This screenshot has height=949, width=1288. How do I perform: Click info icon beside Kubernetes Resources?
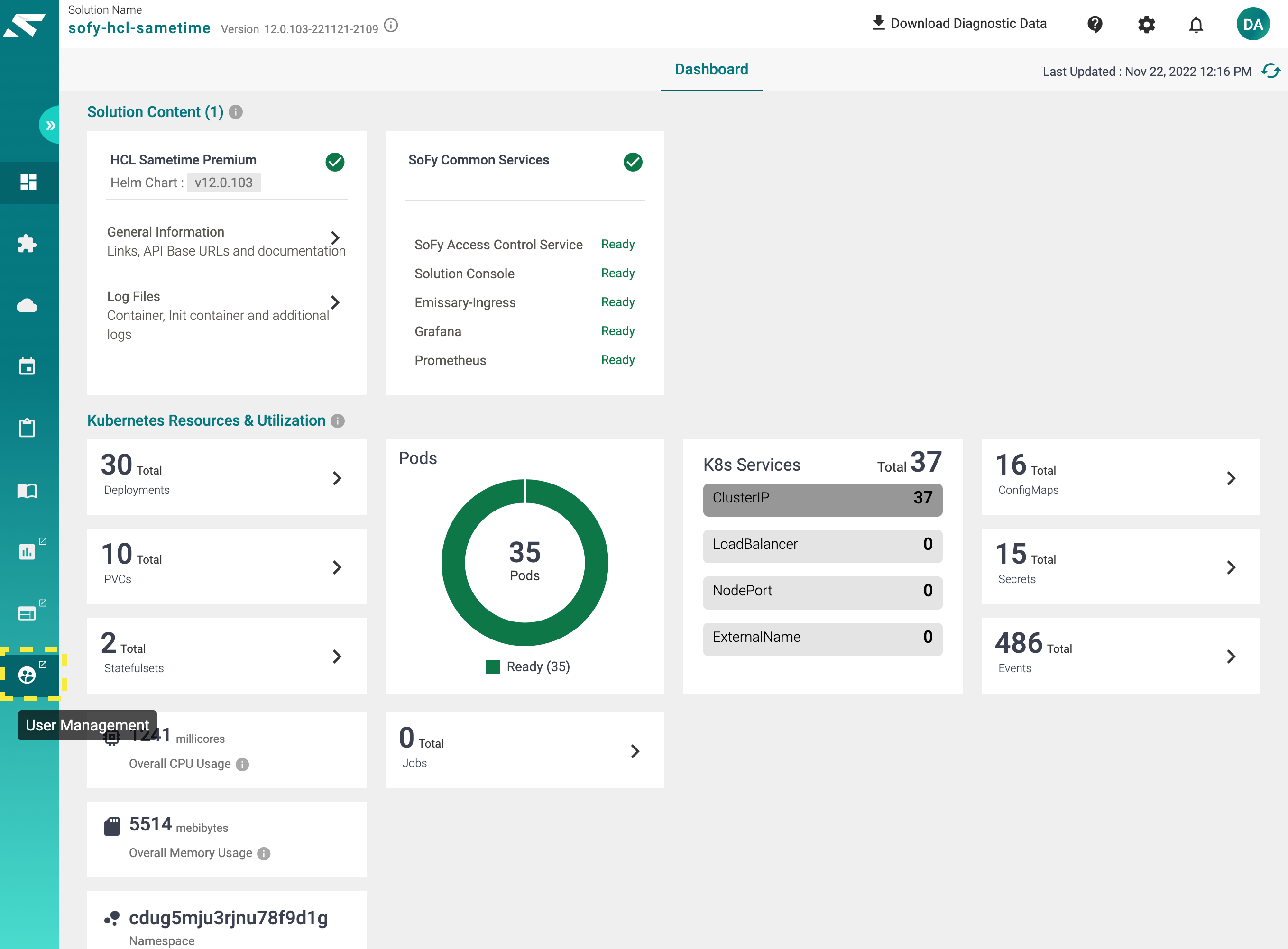337,421
